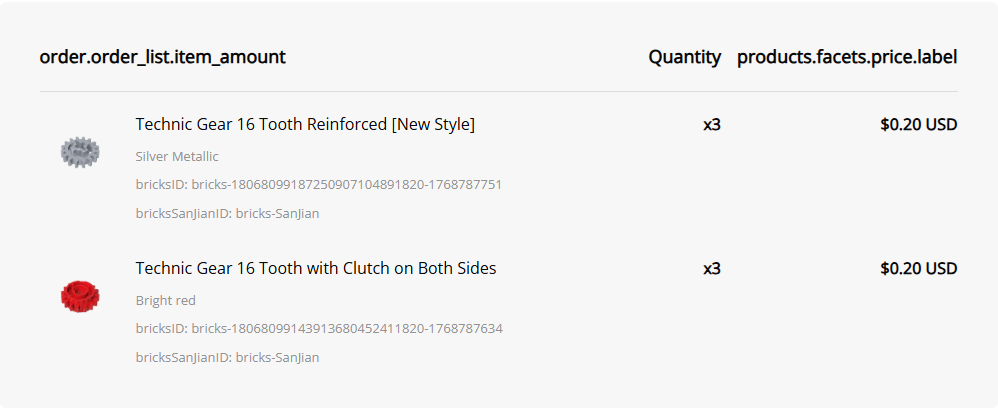Click the silver metallic gear thumbnail
The width and height of the screenshot is (998, 409).
tap(80, 152)
